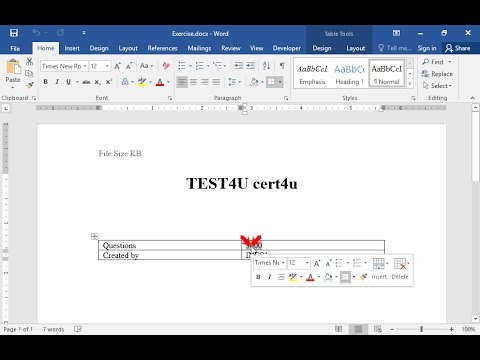The height and width of the screenshot is (360, 480).
Task: Select Center alignment icon in ribbon
Action: (193, 82)
